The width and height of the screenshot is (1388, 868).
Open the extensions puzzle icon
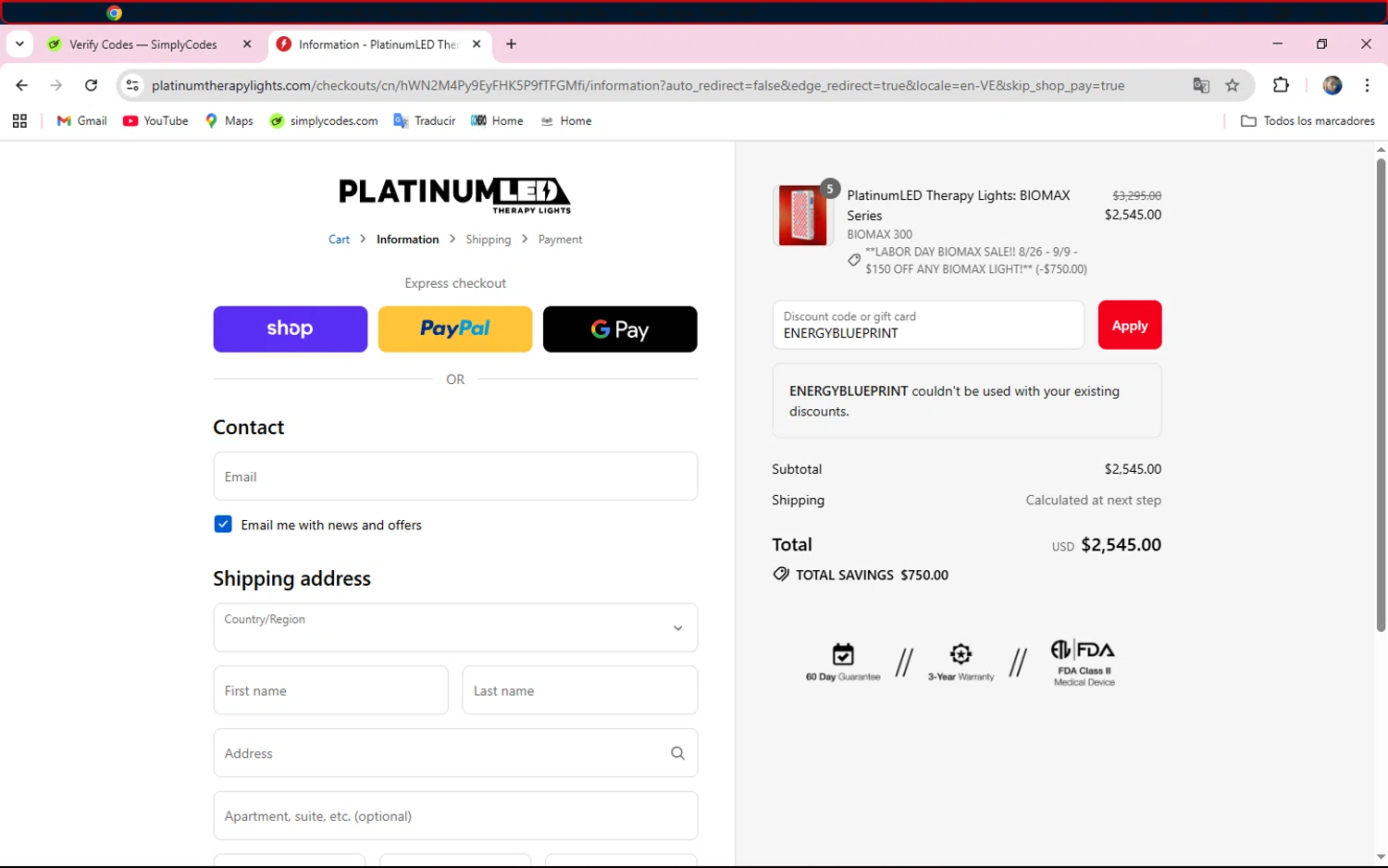[x=1281, y=85]
